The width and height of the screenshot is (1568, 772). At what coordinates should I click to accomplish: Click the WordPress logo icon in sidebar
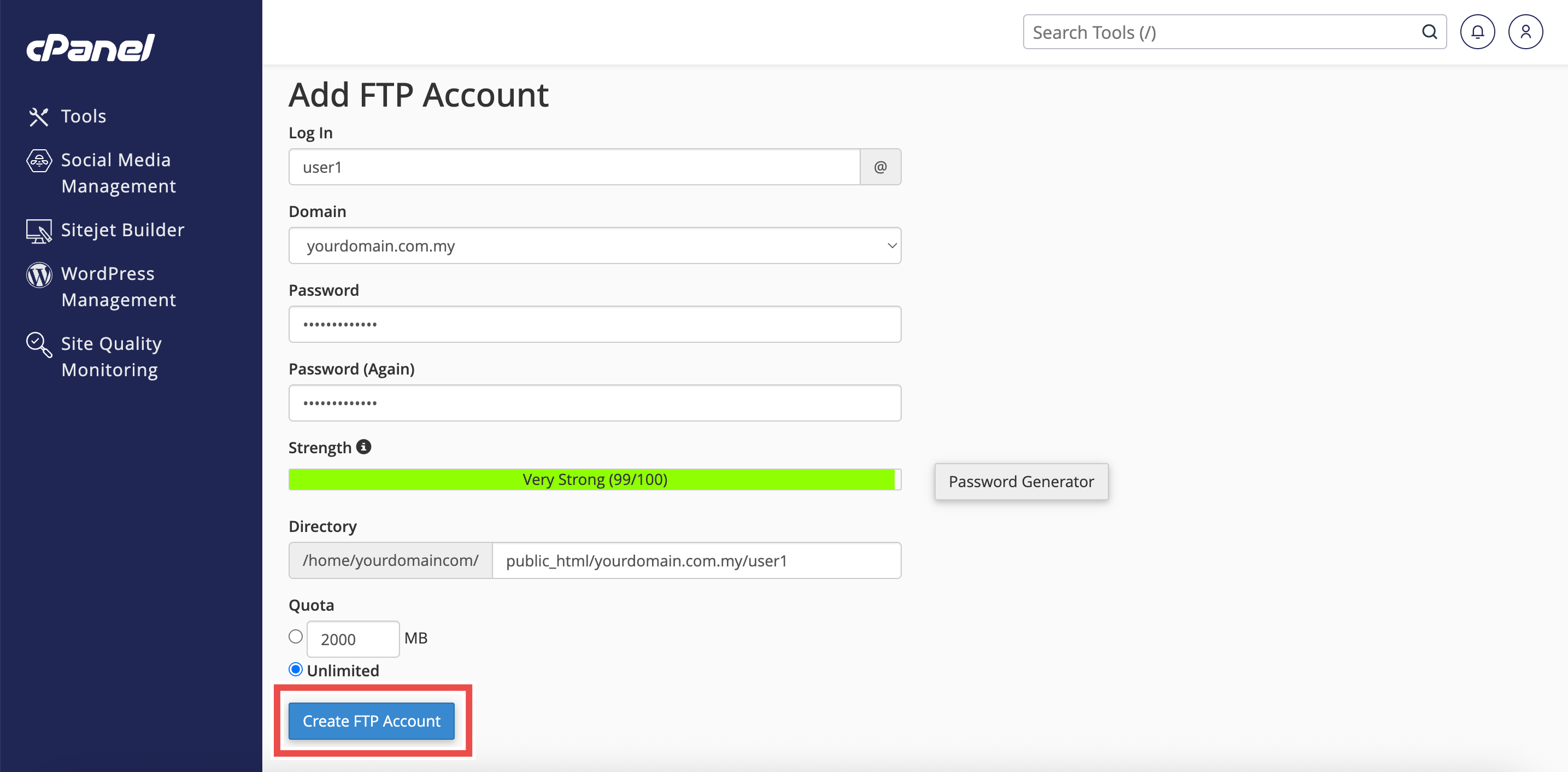(39, 274)
